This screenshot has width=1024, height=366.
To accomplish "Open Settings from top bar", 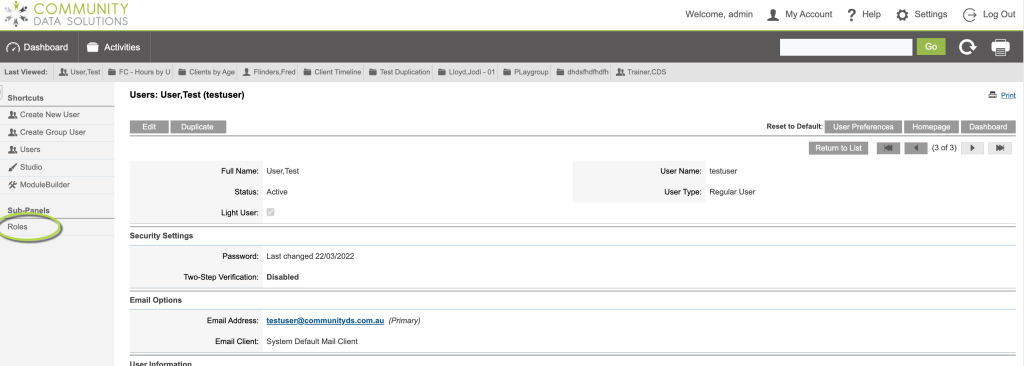I will coord(931,14).
